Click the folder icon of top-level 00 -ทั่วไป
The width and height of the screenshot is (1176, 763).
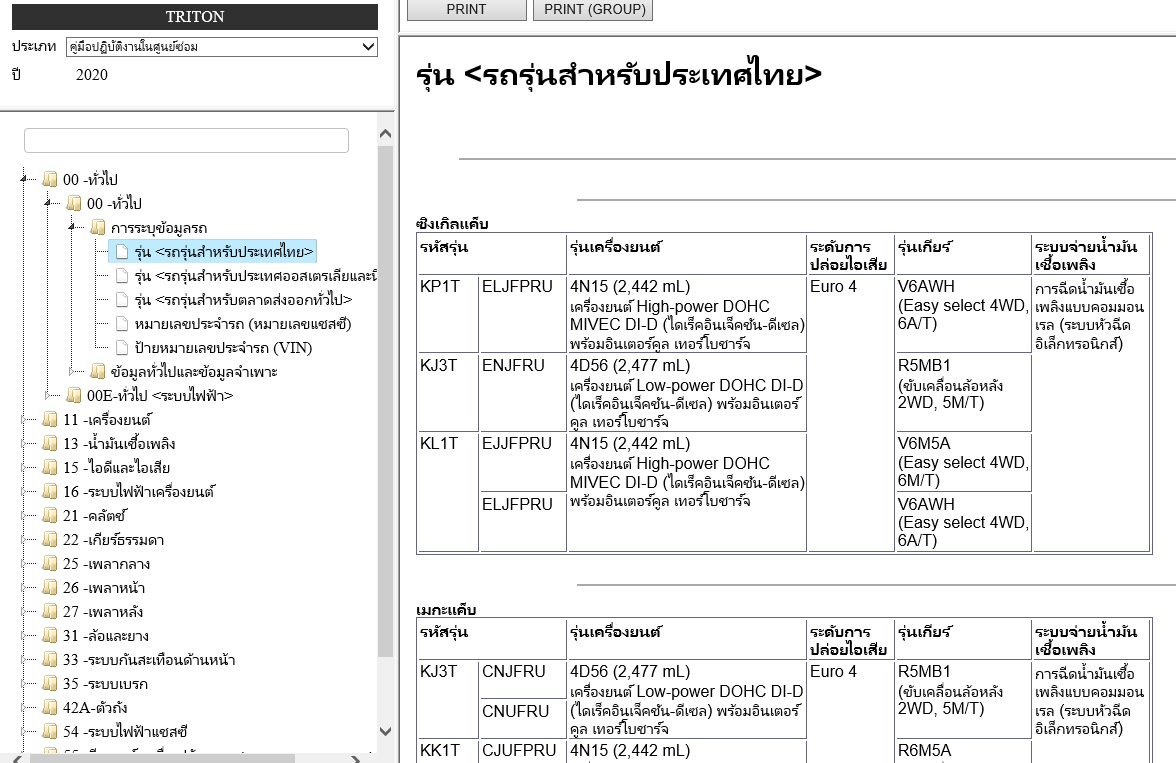click(50, 179)
